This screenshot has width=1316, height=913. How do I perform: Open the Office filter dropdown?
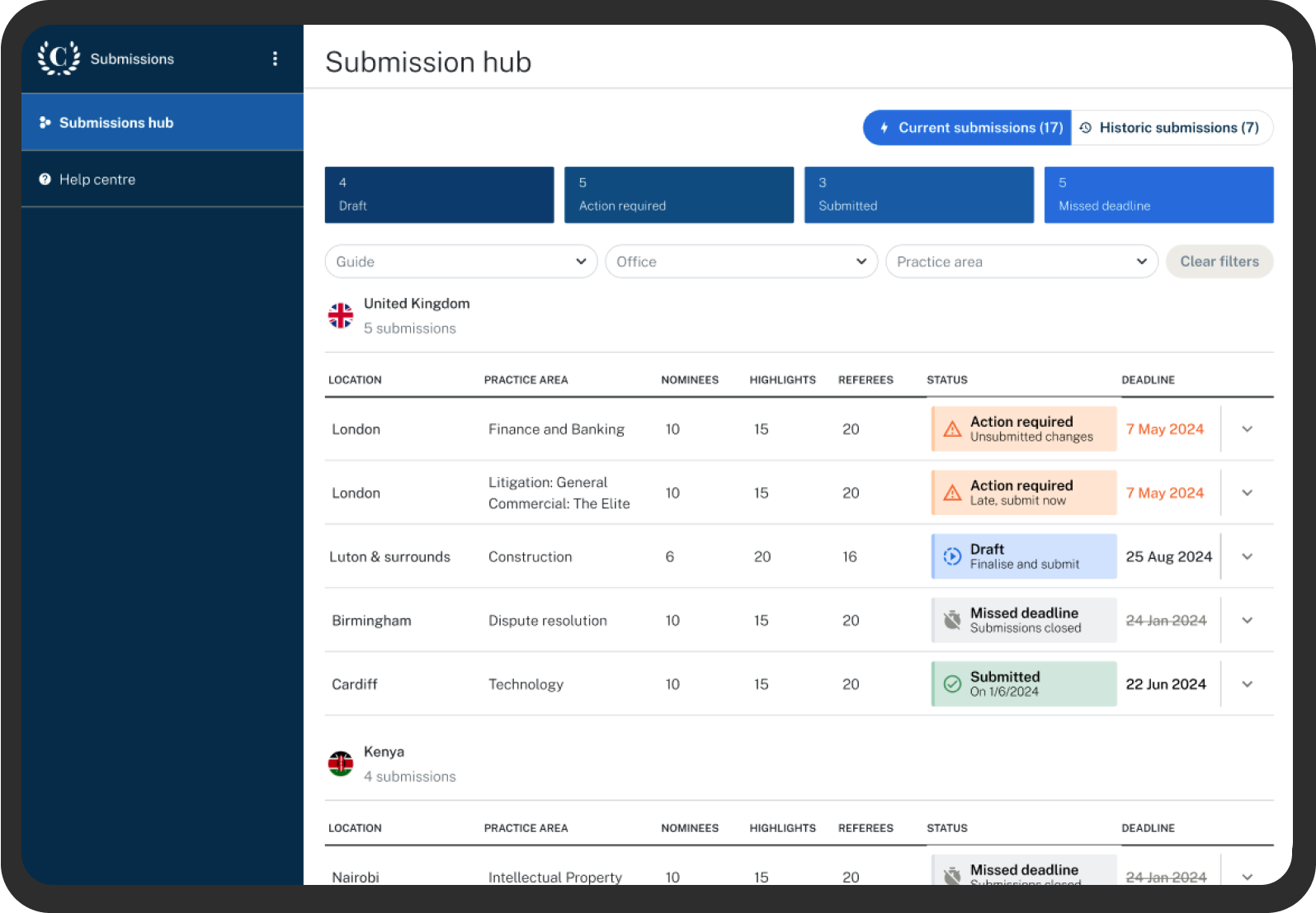point(742,262)
